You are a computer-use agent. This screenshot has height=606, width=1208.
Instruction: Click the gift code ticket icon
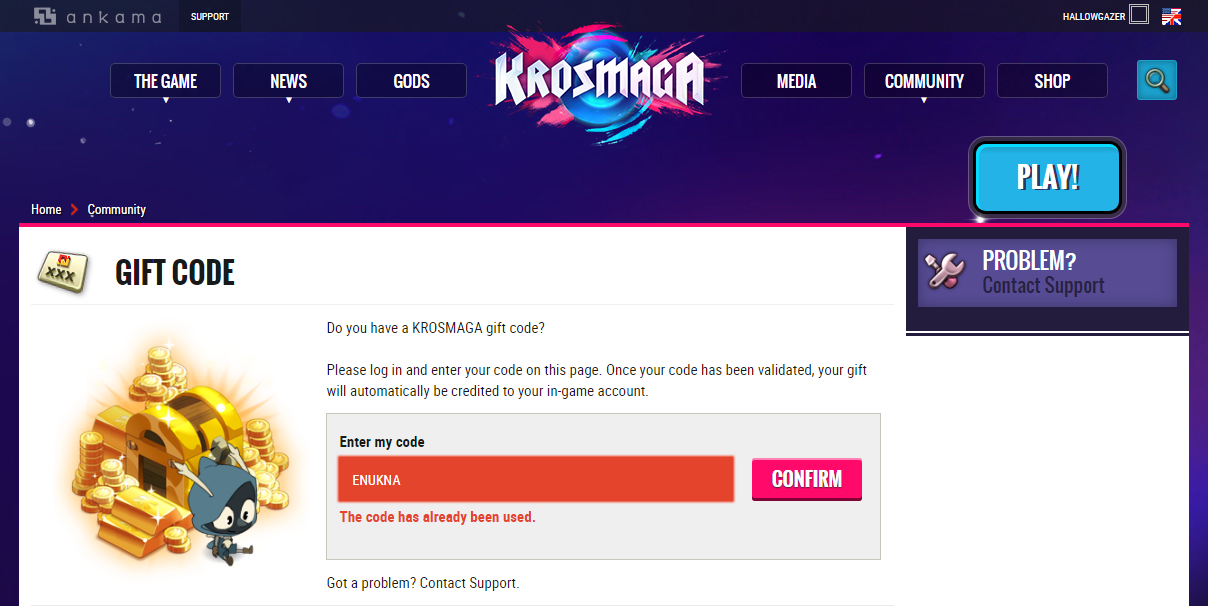pos(62,271)
